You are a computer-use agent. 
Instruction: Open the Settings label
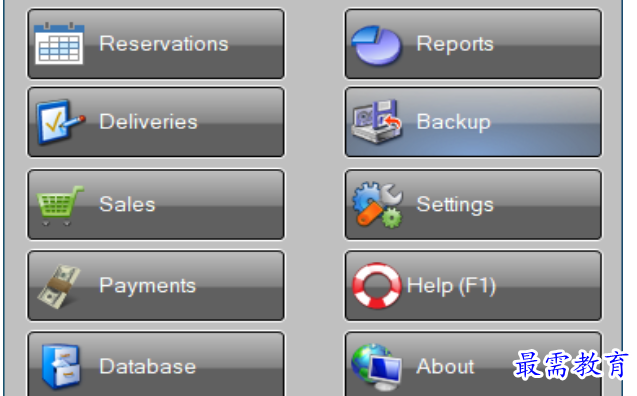(455, 204)
